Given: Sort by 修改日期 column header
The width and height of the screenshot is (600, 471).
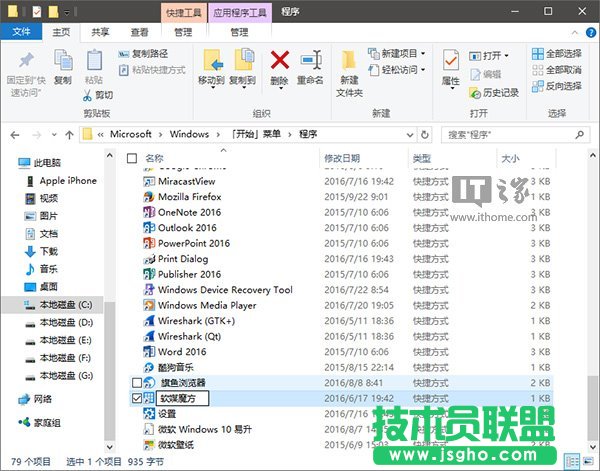Looking at the screenshot, I should pos(342,158).
